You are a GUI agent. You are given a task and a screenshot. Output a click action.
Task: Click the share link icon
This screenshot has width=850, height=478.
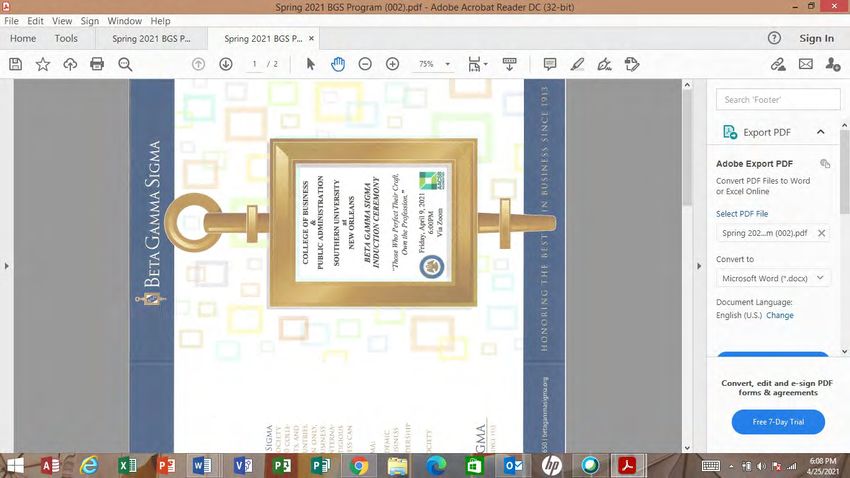click(778, 64)
